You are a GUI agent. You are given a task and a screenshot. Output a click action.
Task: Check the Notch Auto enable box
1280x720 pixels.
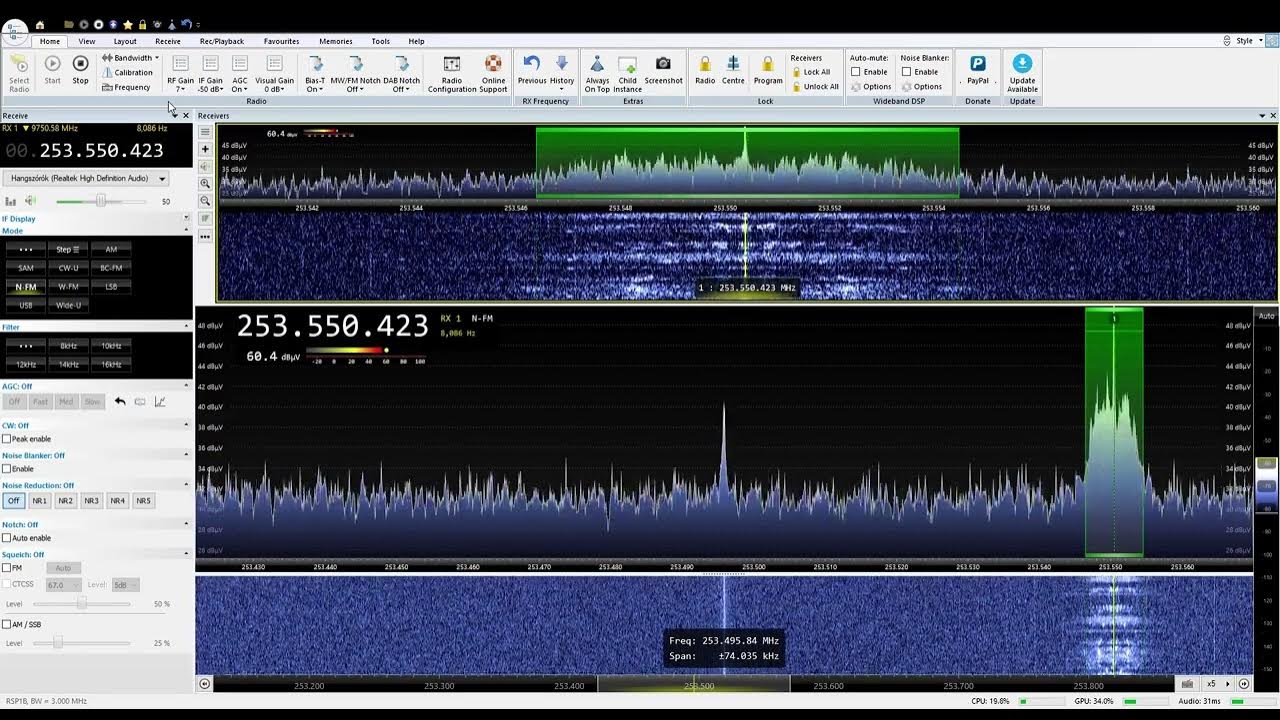7,538
